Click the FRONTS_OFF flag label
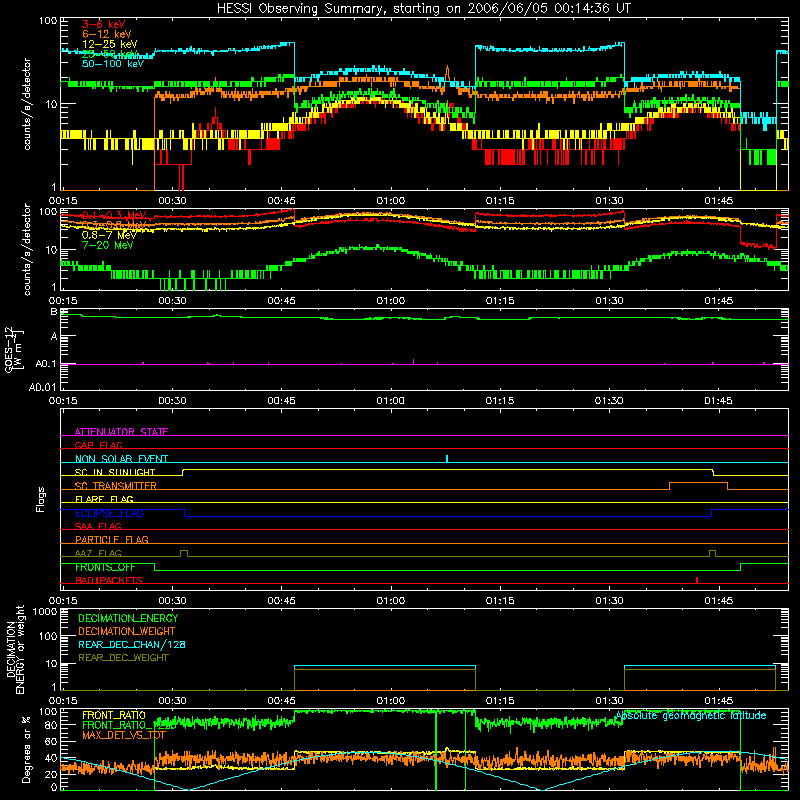Screen dimensions: 800x800 click(105, 567)
